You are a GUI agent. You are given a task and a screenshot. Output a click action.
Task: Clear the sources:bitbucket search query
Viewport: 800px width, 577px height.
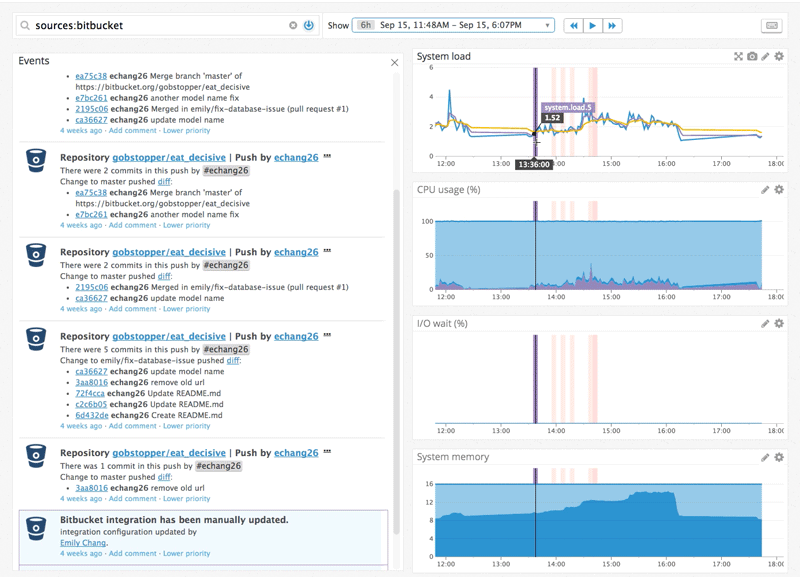[293, 25]
